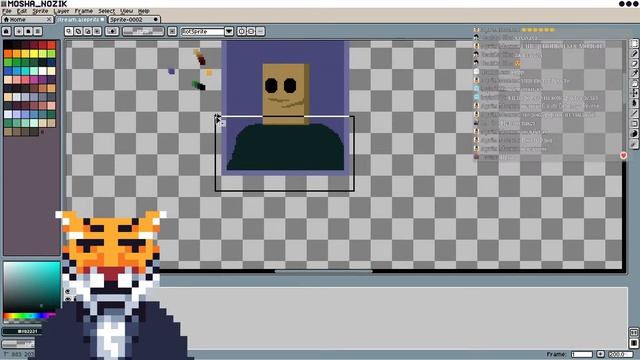Click the red heart overlay icon
The width and height of the screenshot is (640, 360).
pyautogui.click(x=623, y=156)
